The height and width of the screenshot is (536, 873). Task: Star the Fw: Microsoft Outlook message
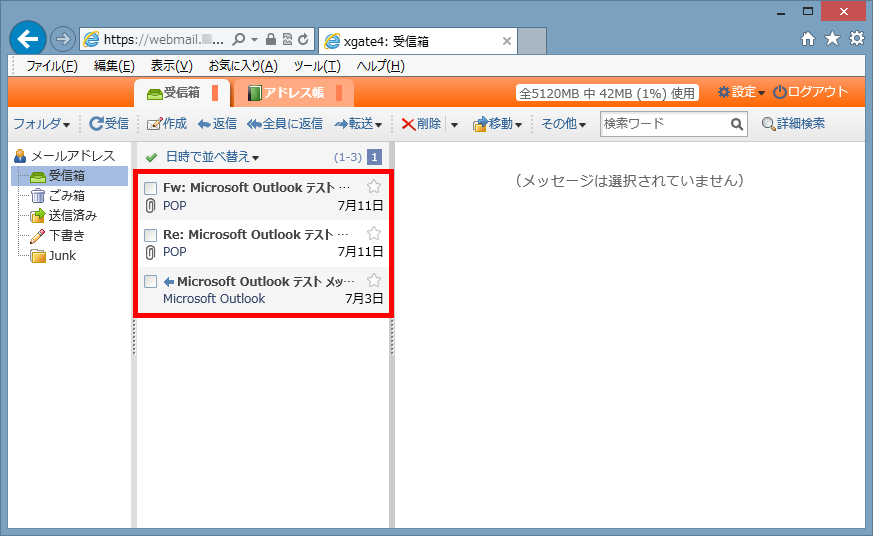click(x=374, y=186)
